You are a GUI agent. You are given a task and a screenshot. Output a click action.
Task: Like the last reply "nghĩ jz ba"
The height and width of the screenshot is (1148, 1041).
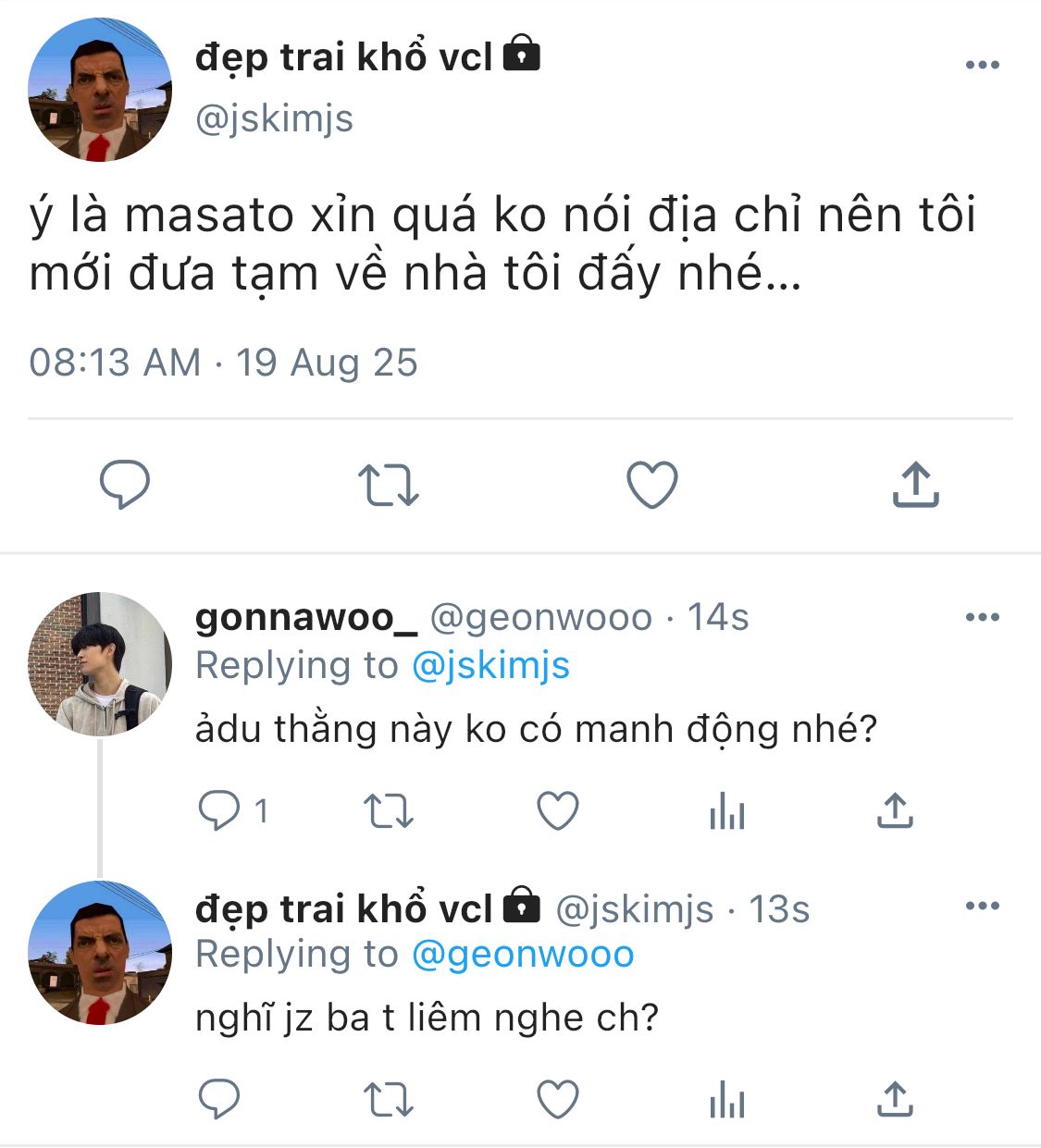click(558, 1100)
